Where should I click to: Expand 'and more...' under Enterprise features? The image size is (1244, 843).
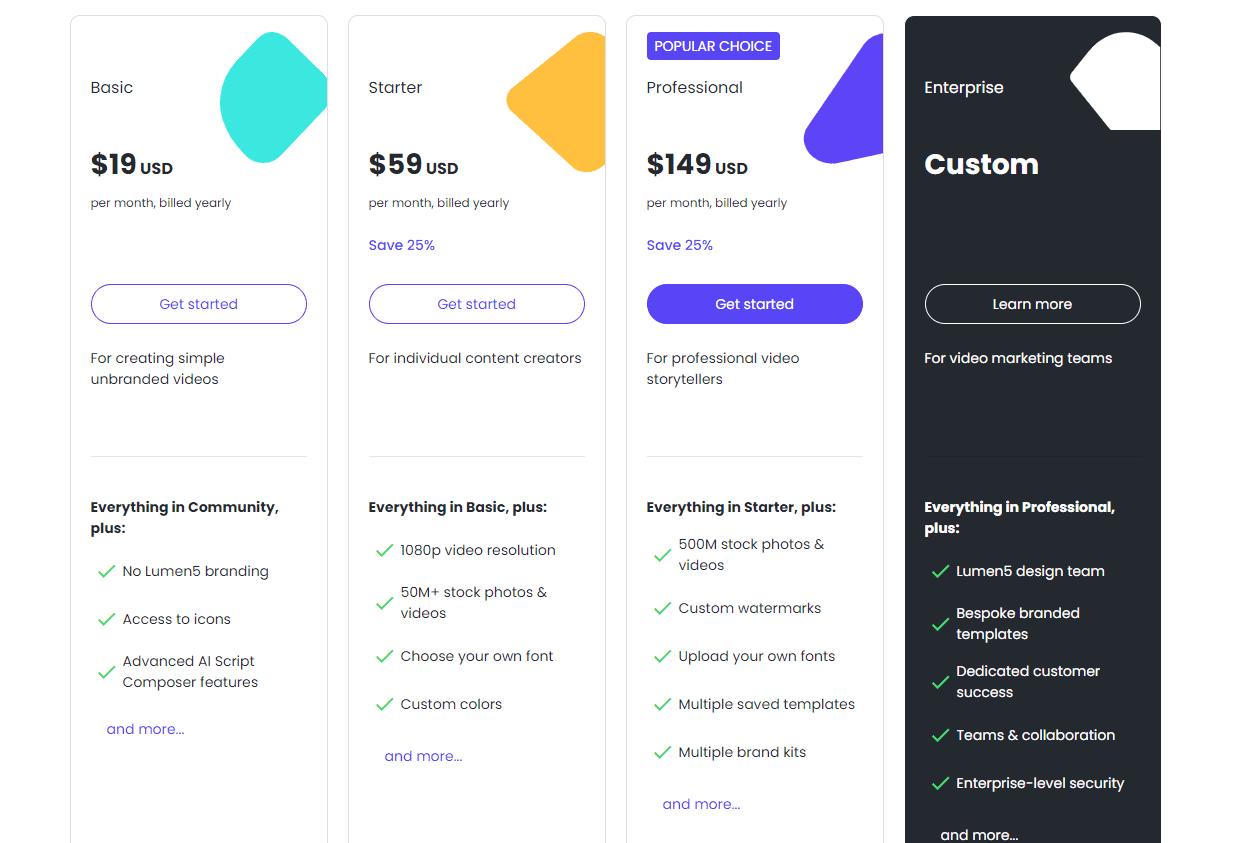979,834
